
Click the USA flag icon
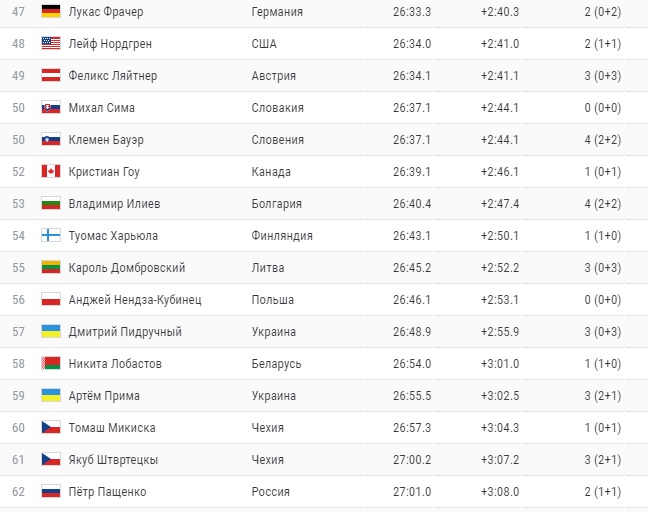point(51,44)
